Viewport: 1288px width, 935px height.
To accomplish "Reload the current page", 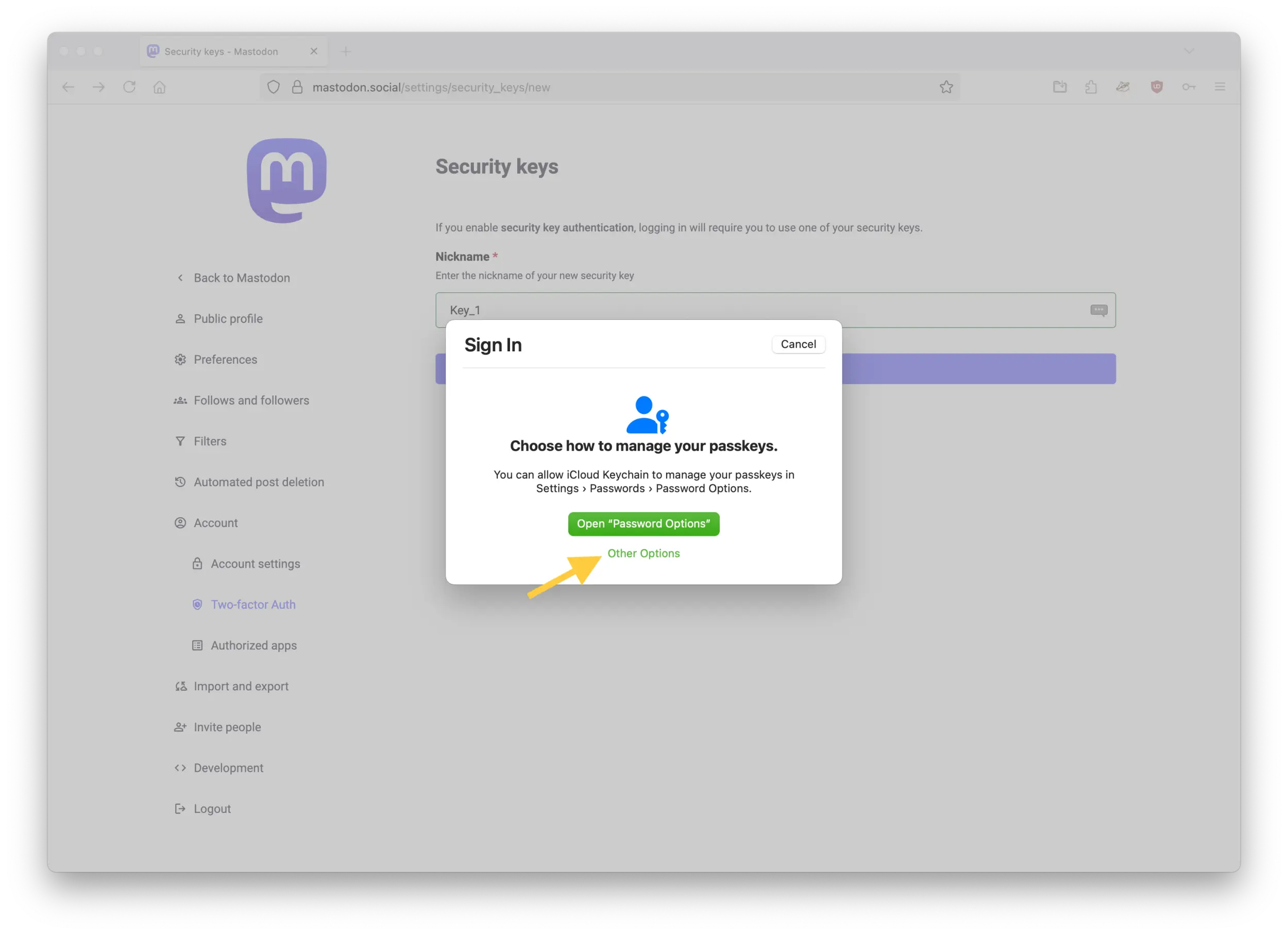I will (129, 87).
